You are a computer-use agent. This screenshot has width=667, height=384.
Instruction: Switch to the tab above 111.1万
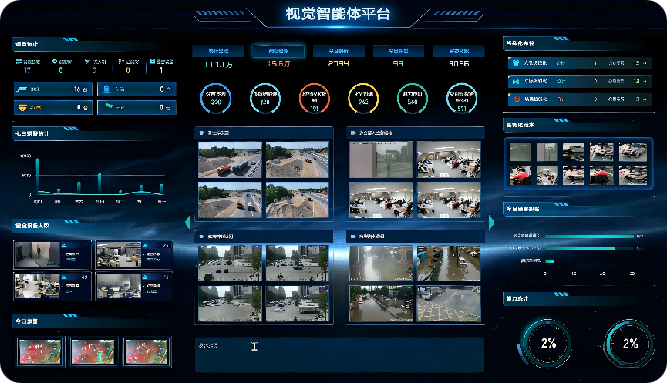[x=218, y=51]
